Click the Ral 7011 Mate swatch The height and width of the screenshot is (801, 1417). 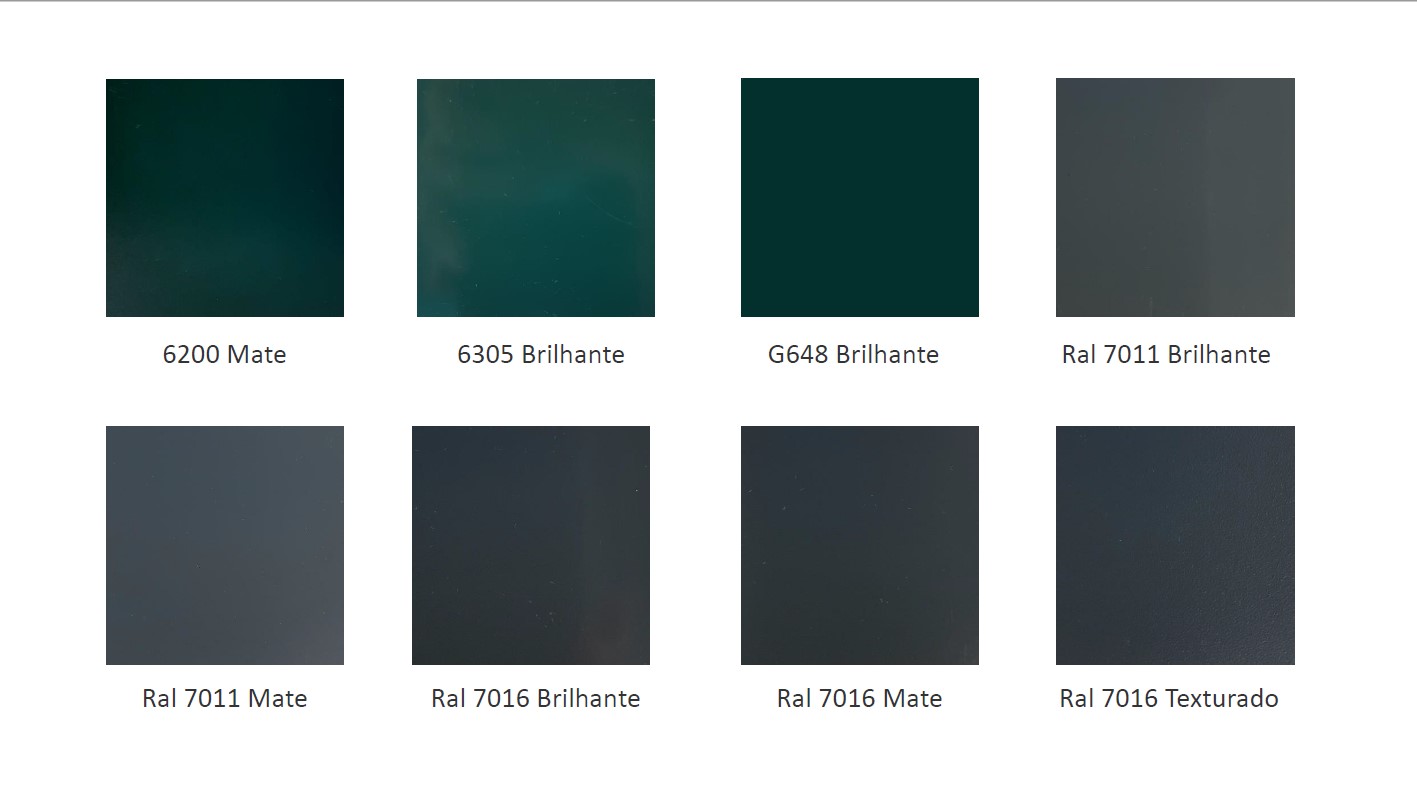pos(225,545)
